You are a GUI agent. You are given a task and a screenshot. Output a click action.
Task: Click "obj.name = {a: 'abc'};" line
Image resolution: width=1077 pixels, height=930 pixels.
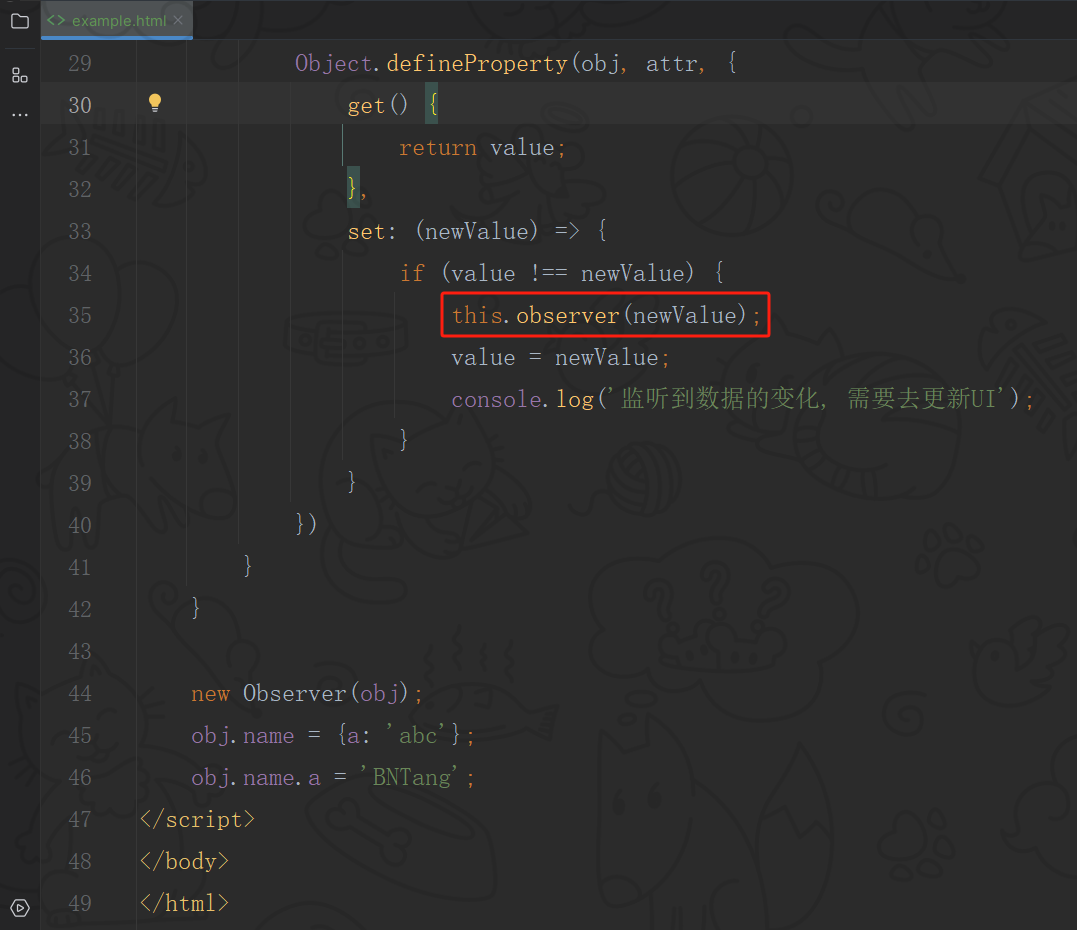point(332,735)
